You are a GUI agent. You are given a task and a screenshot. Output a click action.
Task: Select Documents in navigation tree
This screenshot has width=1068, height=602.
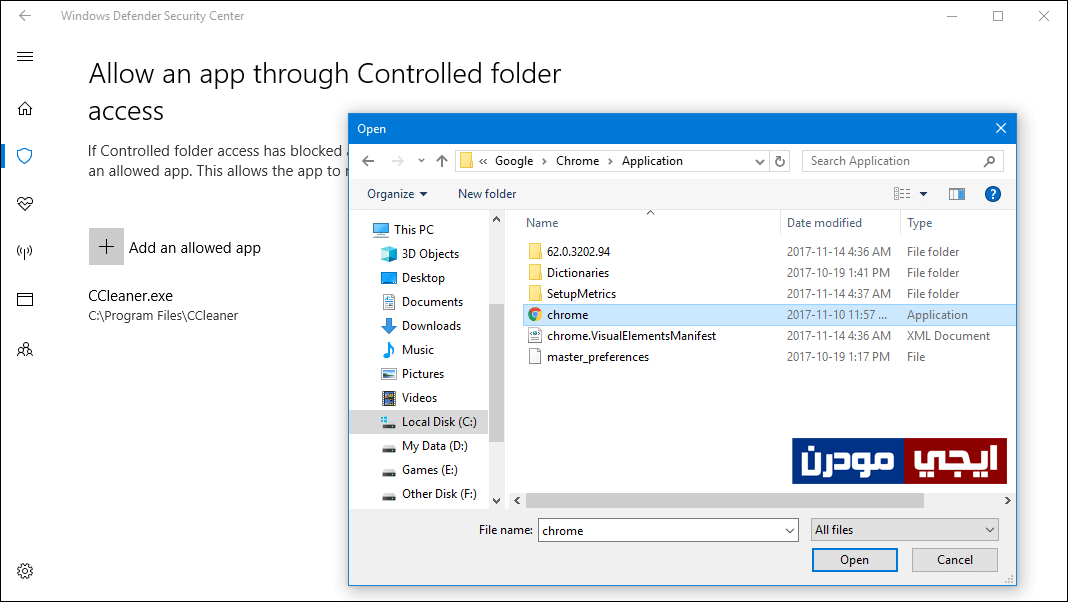432,302
